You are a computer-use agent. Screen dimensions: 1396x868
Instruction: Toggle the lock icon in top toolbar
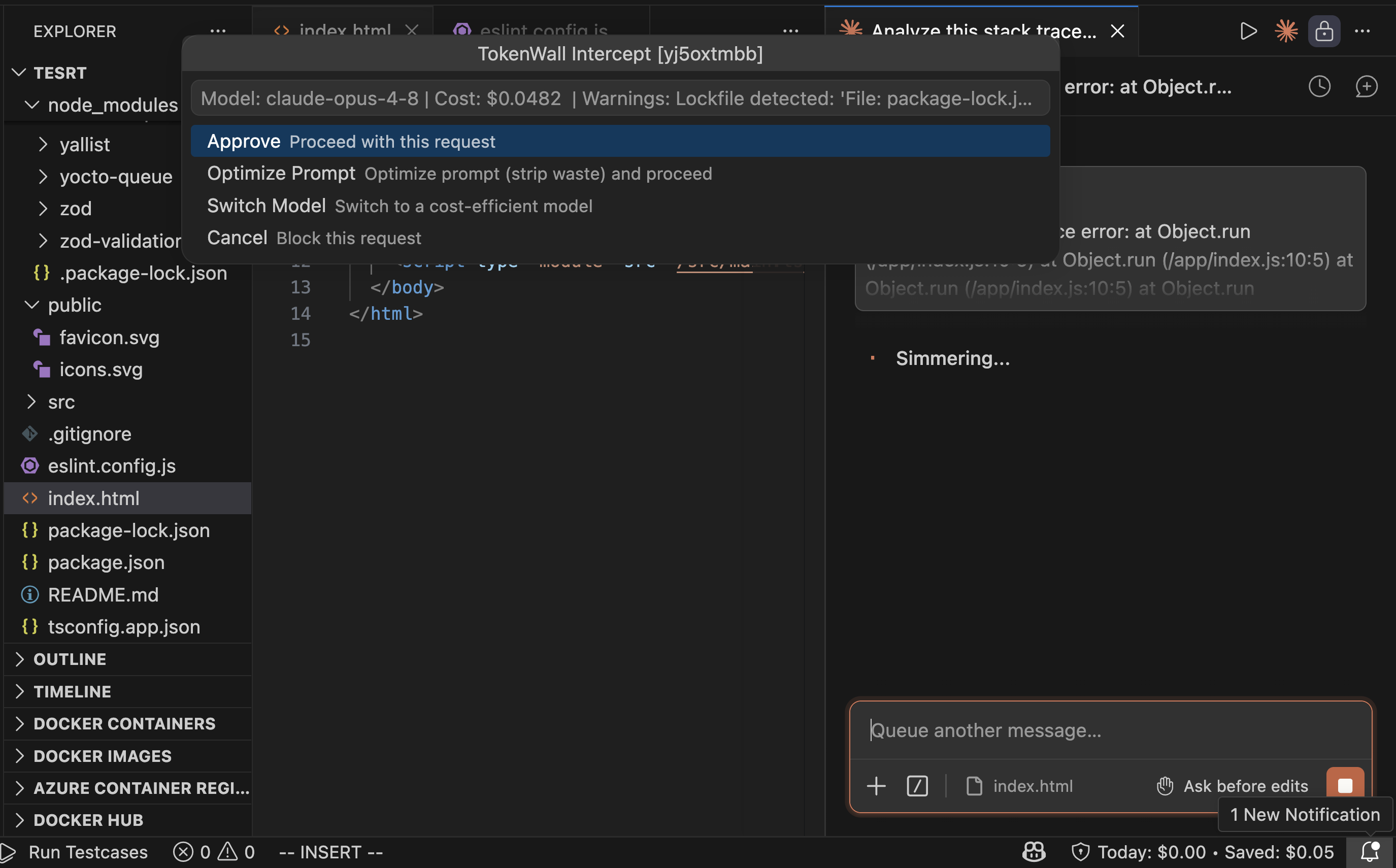[1324, 31]
